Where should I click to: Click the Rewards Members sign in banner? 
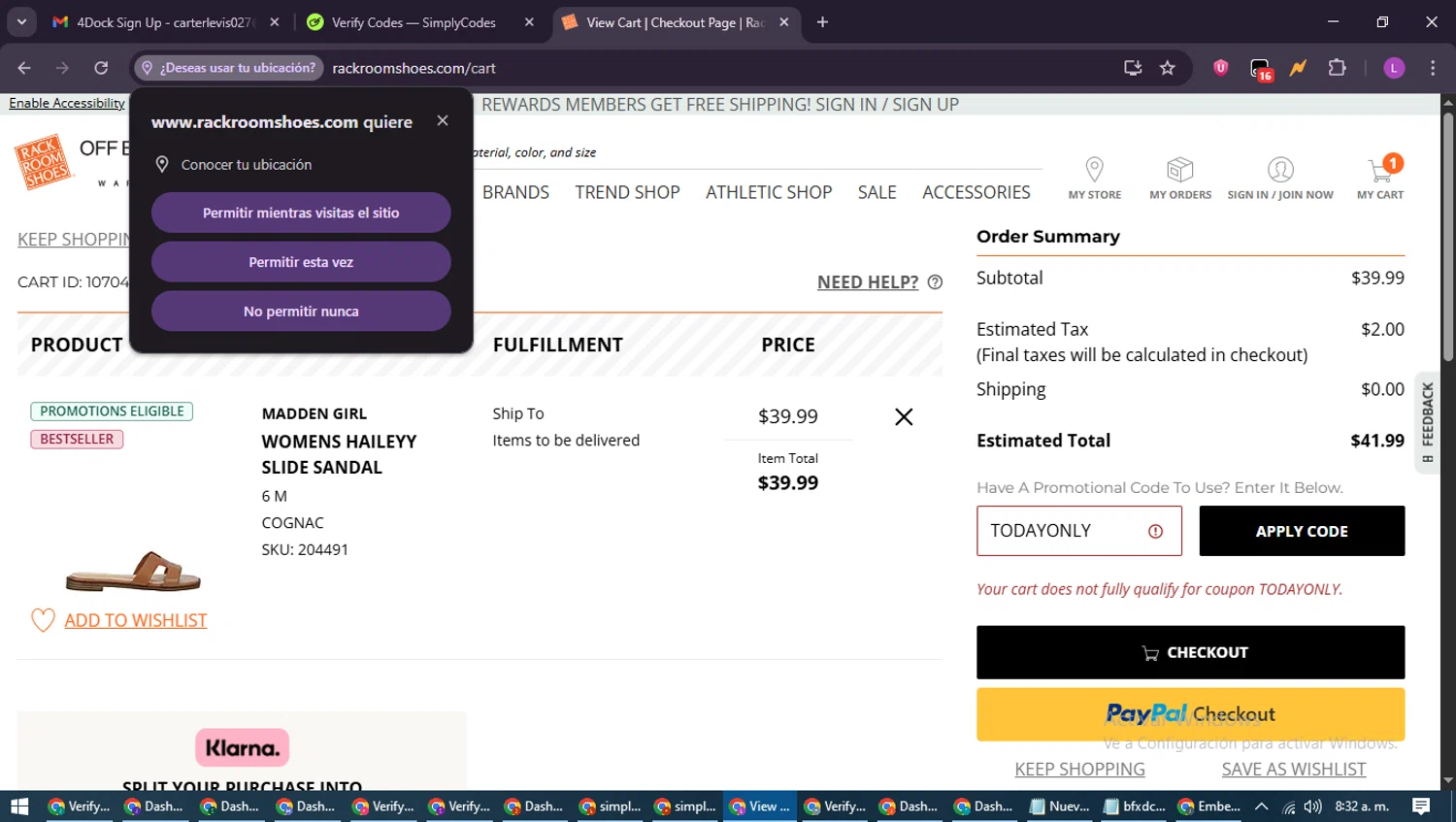[x=720, y=105]
